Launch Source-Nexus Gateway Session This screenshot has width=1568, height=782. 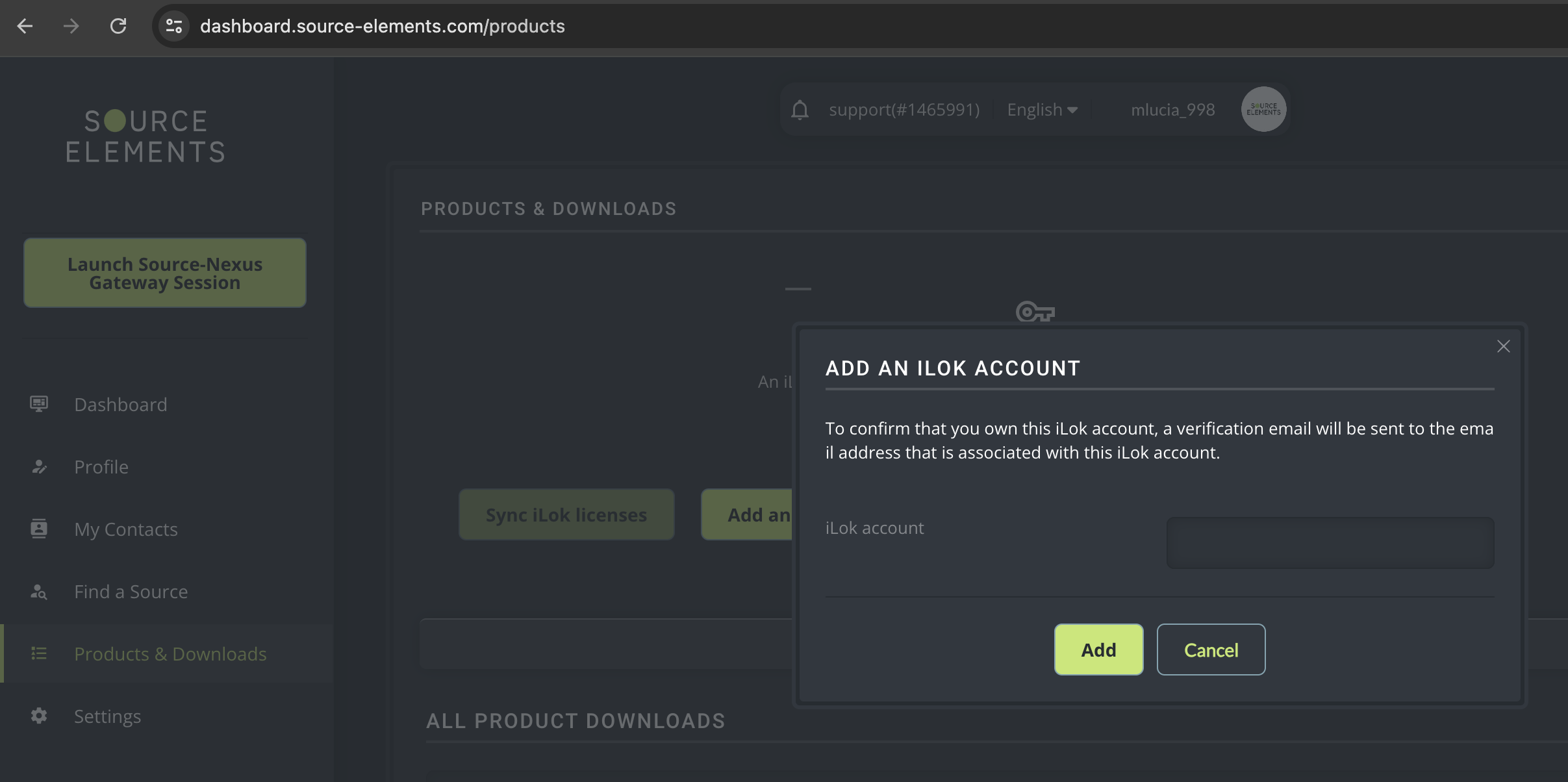[165, 273]
